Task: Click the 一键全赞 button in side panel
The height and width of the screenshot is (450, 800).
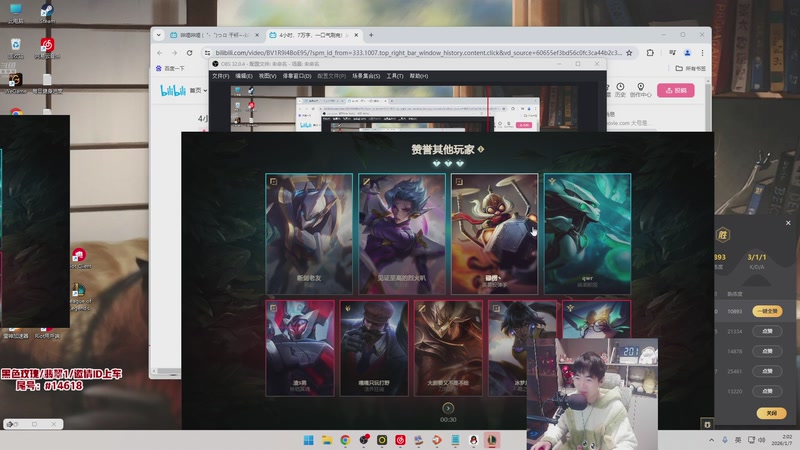Action: (767, 311)
